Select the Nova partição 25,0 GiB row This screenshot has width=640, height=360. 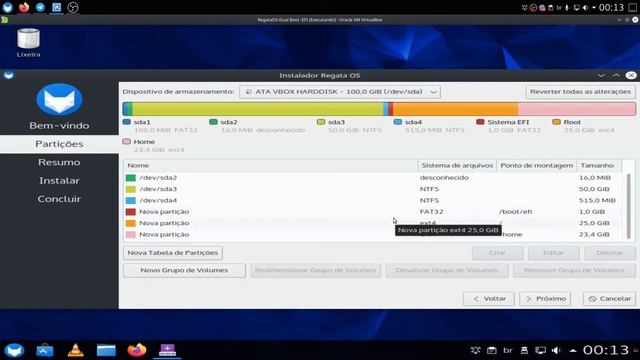tap(373, 223)
